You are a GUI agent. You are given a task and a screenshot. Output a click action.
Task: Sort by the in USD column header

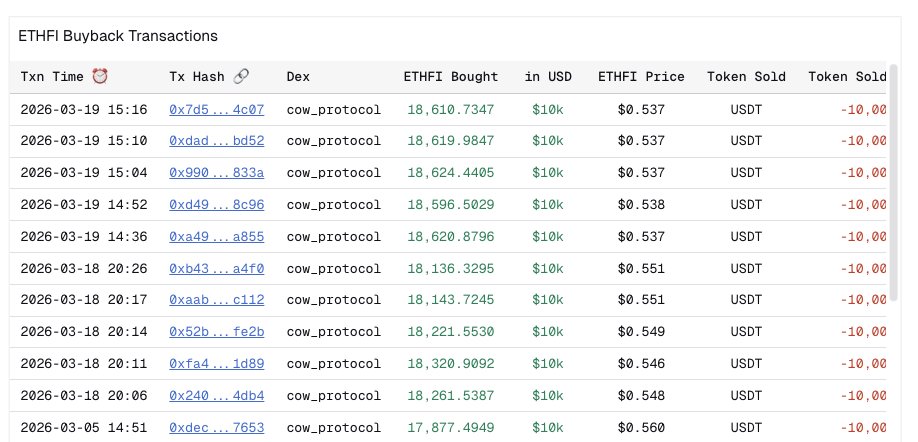(547, 76)
